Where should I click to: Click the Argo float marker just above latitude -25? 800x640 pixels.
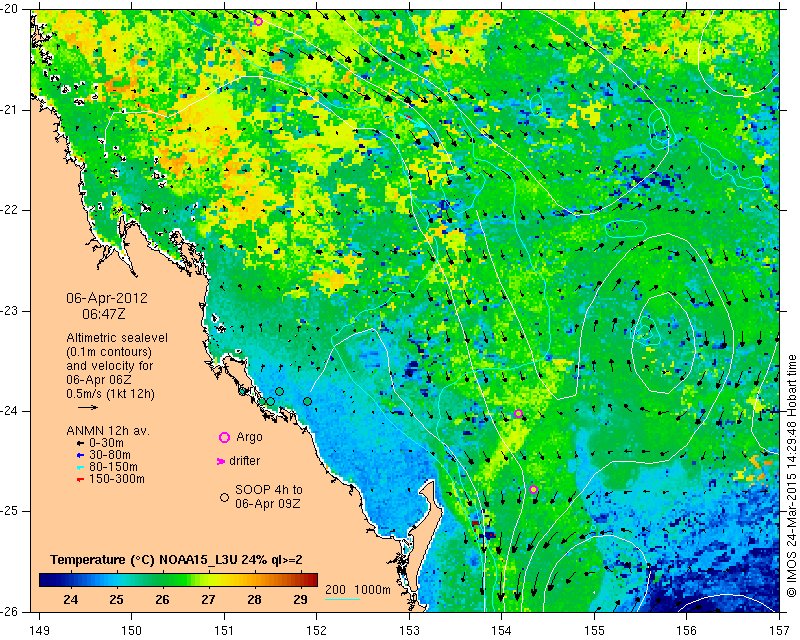pos(533,489)
